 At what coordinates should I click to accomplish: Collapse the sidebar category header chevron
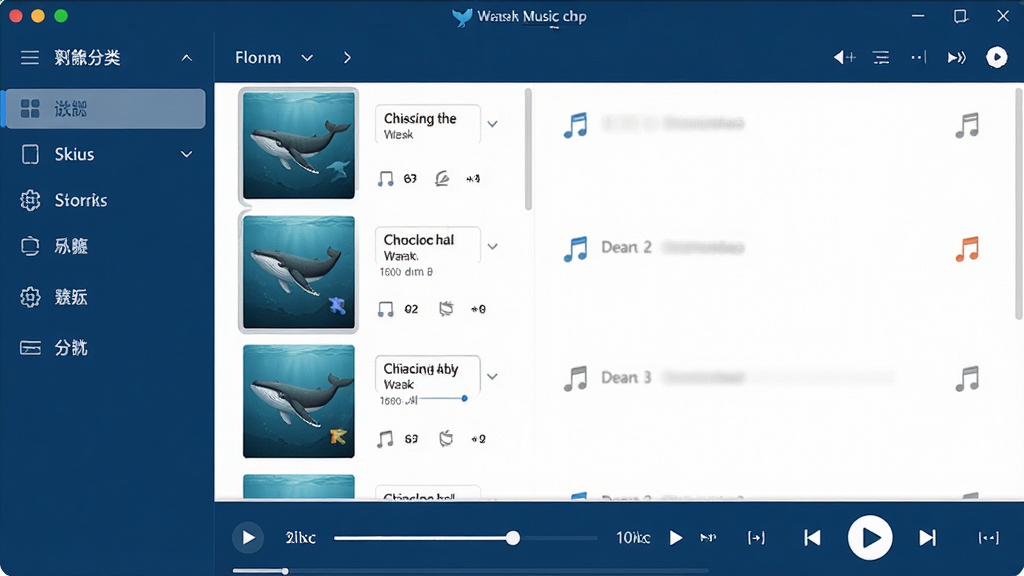click(187, 58)
